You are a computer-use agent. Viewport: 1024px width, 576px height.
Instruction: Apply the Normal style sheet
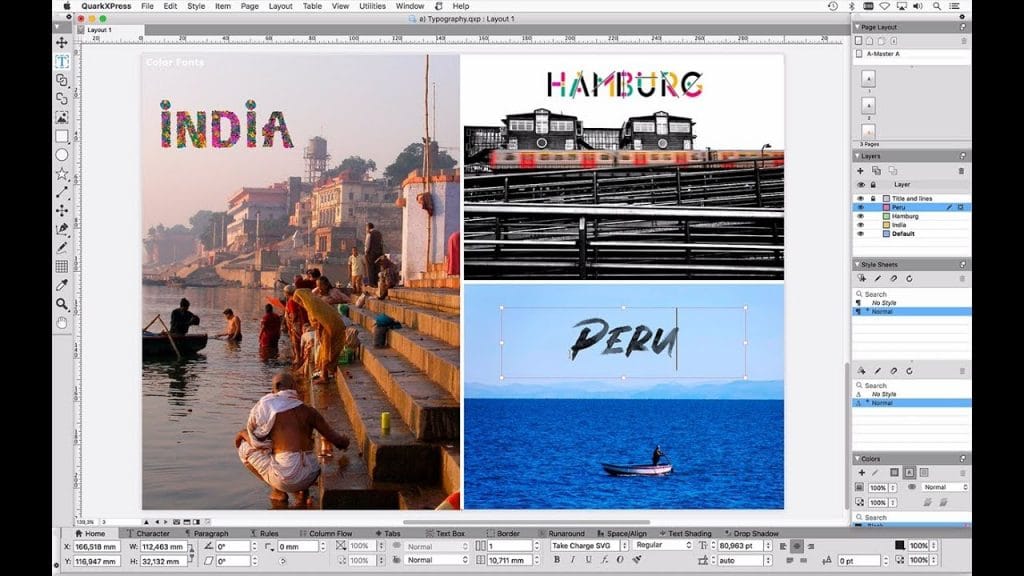click(882, 311)
